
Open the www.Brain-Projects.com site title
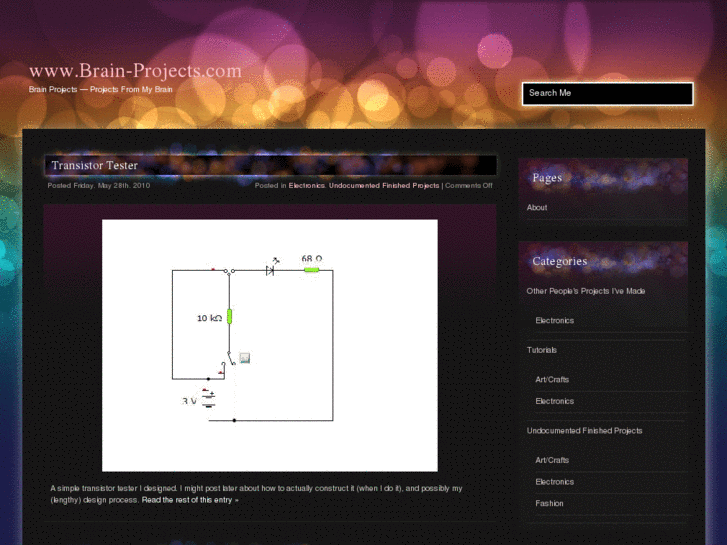pos(135,71)
